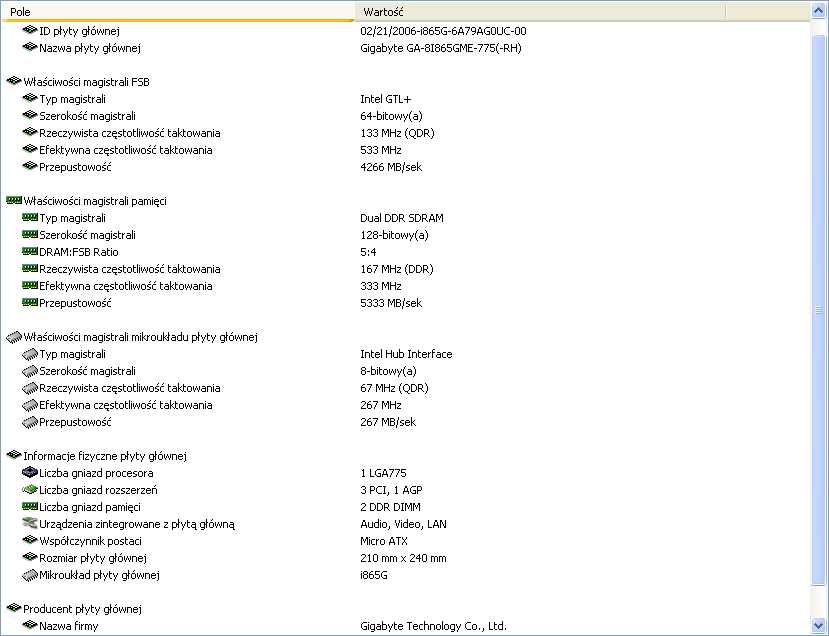Click the memory icon beside DRAM:FSB Ratio
Image resolution: width=829 pixels, height=636 pixels.
pyautogui.click(x=30, y=251)
